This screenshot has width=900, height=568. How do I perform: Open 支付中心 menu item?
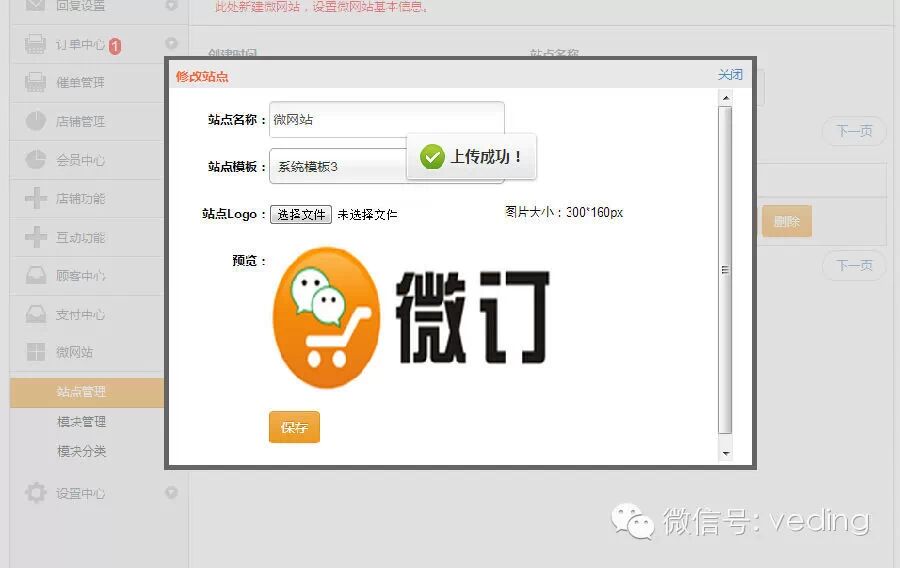point(80,314)
